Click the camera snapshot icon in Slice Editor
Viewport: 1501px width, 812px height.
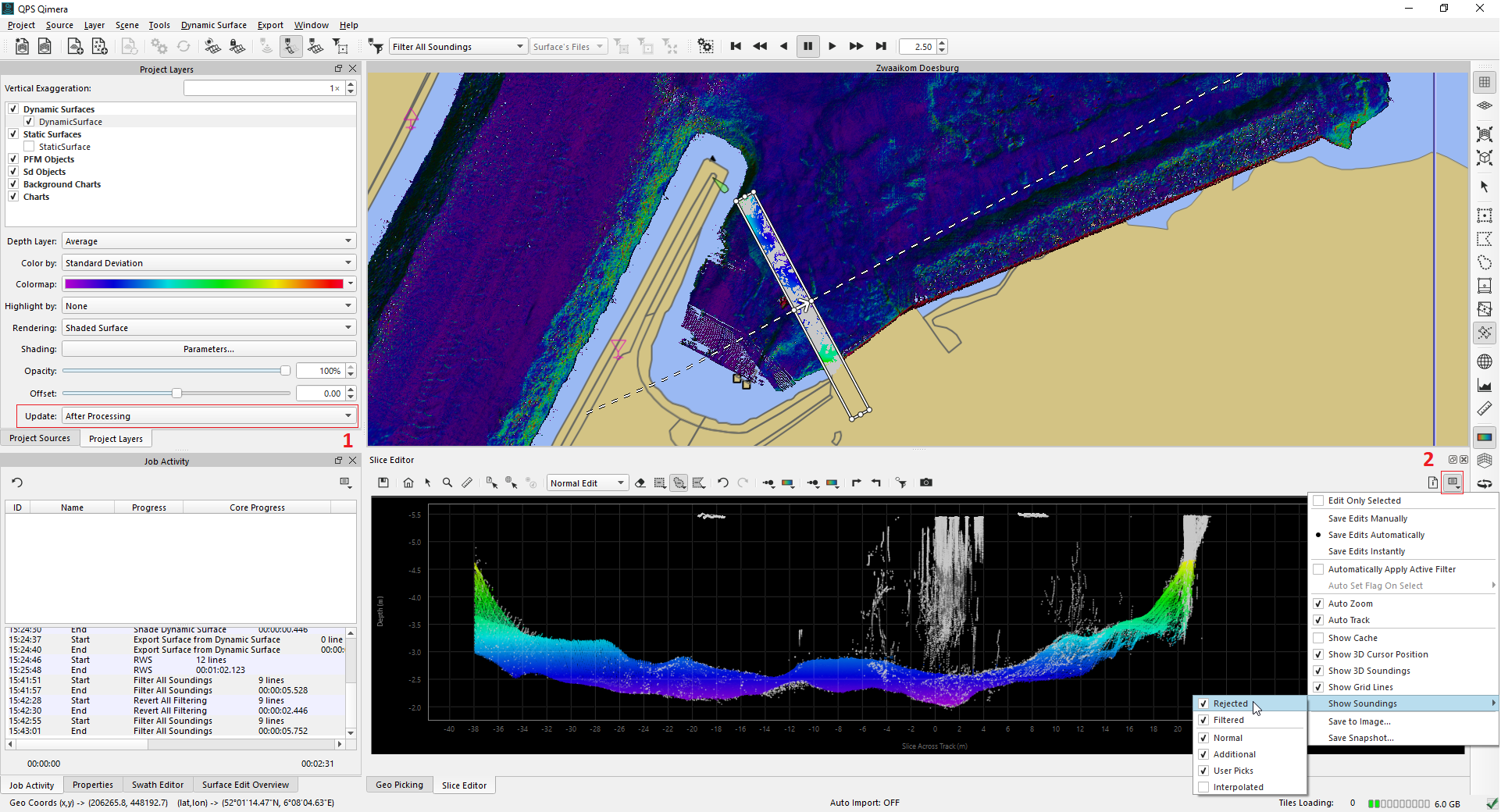coord(926,483)
